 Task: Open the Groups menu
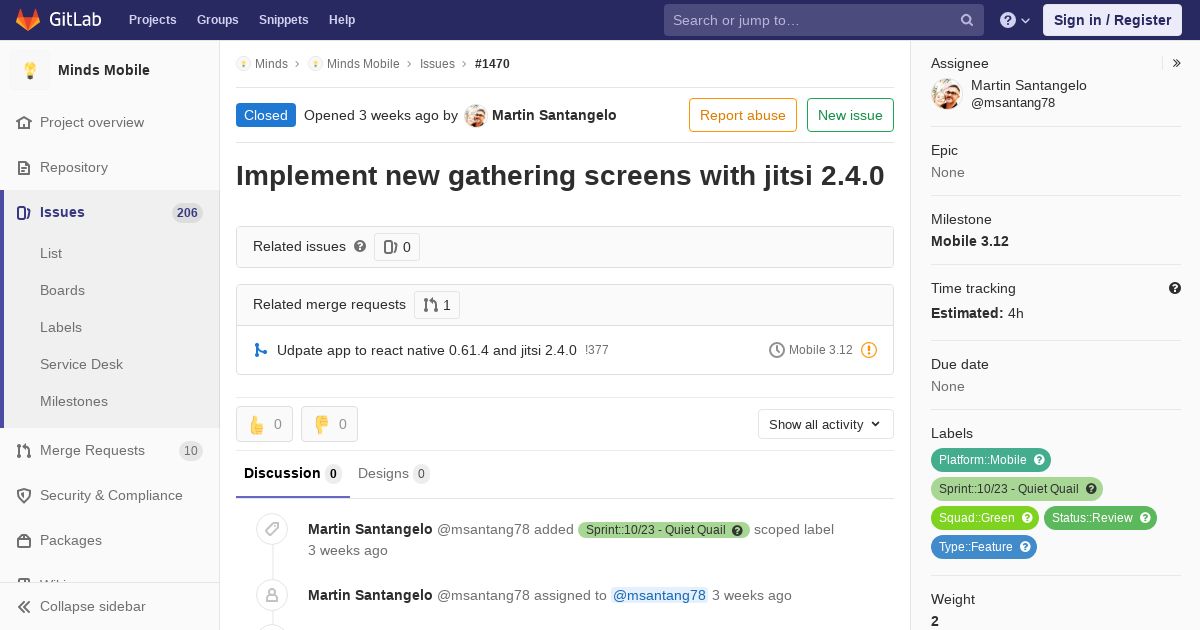pos(217,20)
